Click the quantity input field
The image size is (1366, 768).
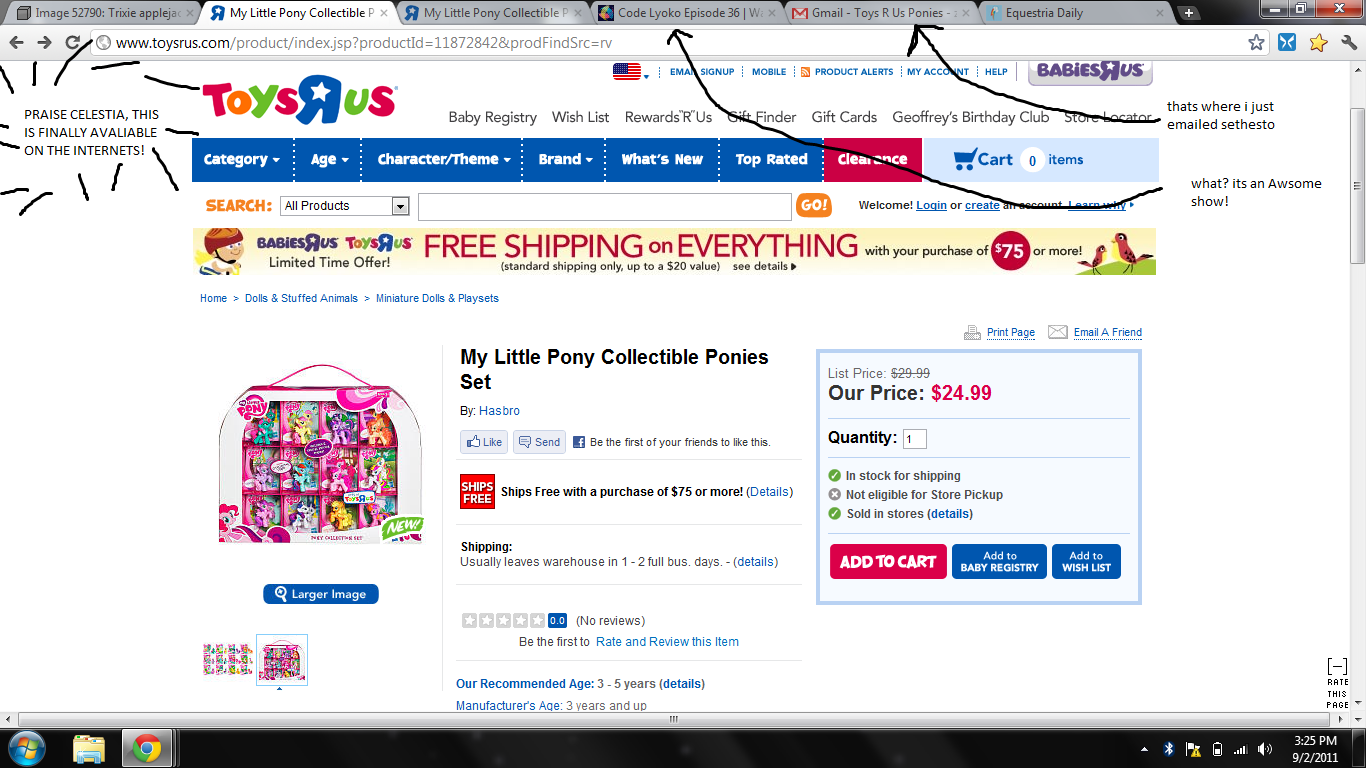tap(914, 439)
